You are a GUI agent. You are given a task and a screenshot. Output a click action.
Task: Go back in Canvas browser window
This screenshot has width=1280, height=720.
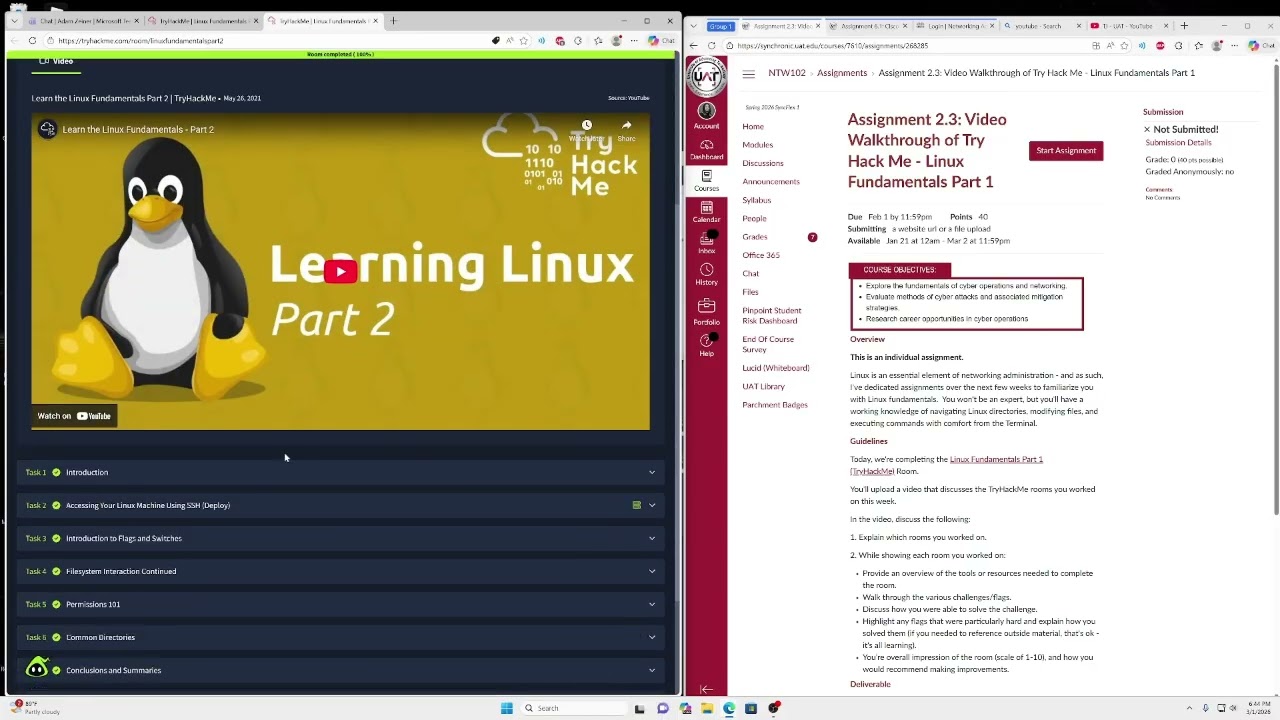[694, 46]
